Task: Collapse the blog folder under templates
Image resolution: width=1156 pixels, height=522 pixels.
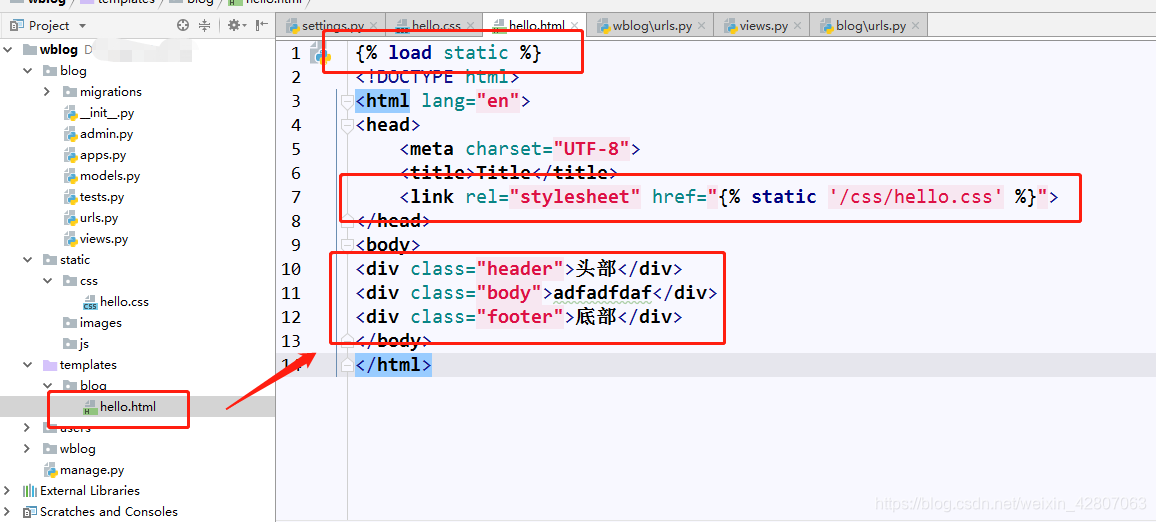Action: tap(47, 386)
